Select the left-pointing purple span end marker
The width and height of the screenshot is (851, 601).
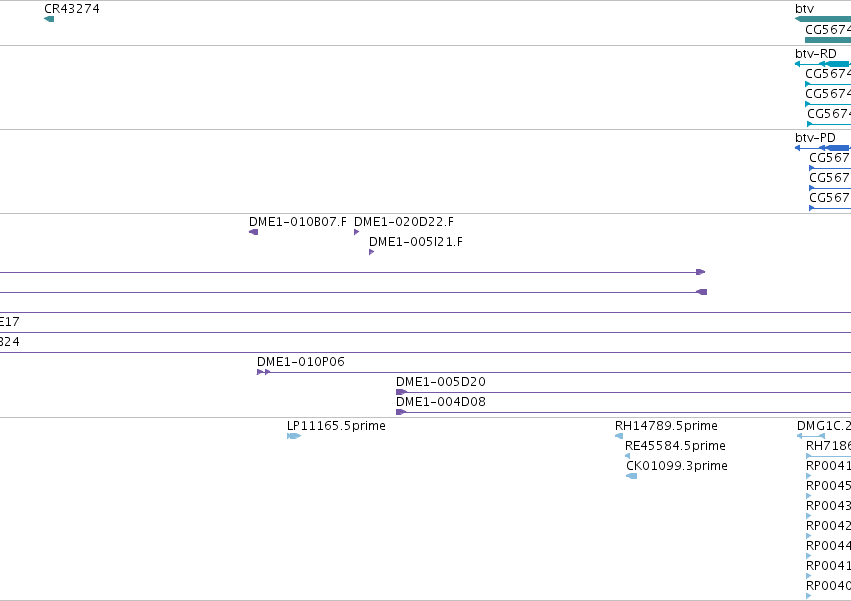click(701, 292)
